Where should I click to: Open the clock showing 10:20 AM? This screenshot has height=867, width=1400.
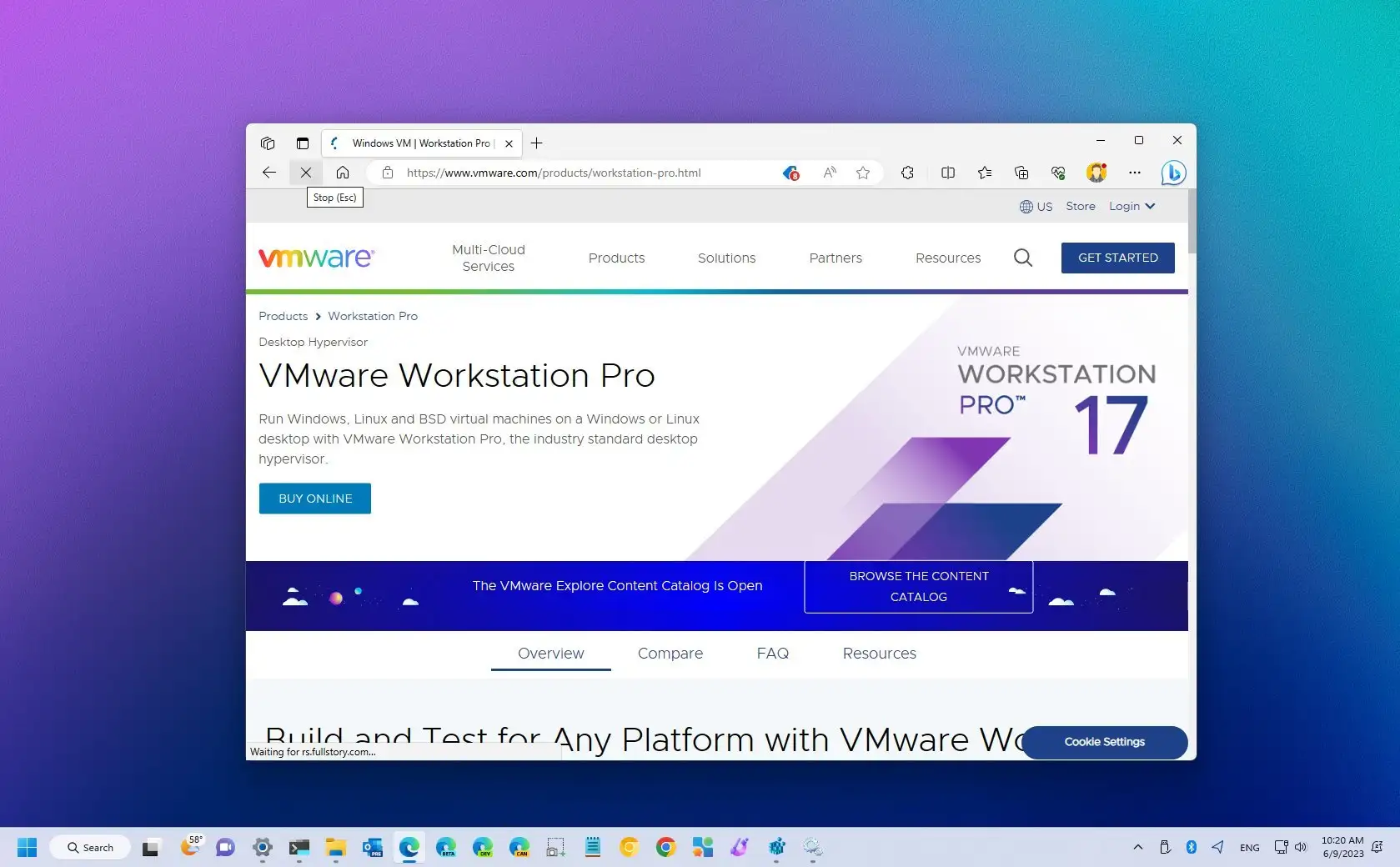coord(1342,847)
